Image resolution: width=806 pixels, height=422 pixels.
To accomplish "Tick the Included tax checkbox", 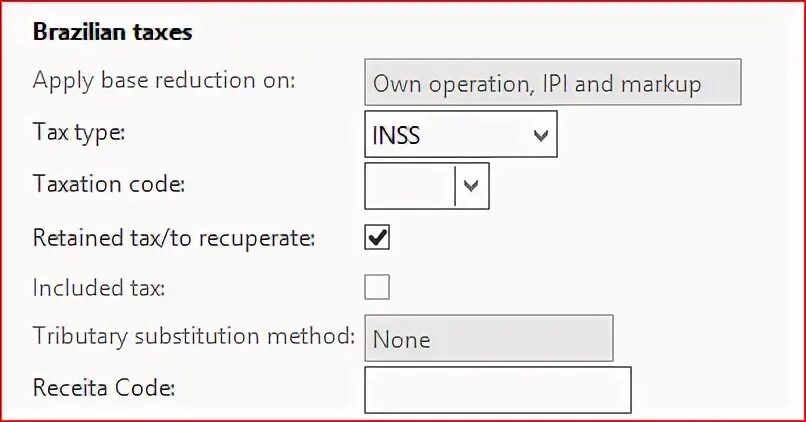I will click(x=377, y=289).
